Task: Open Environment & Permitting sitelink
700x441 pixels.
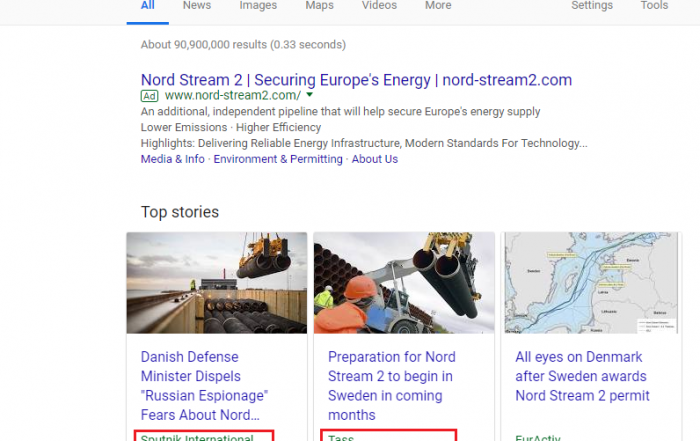Action: coord(278,159)
